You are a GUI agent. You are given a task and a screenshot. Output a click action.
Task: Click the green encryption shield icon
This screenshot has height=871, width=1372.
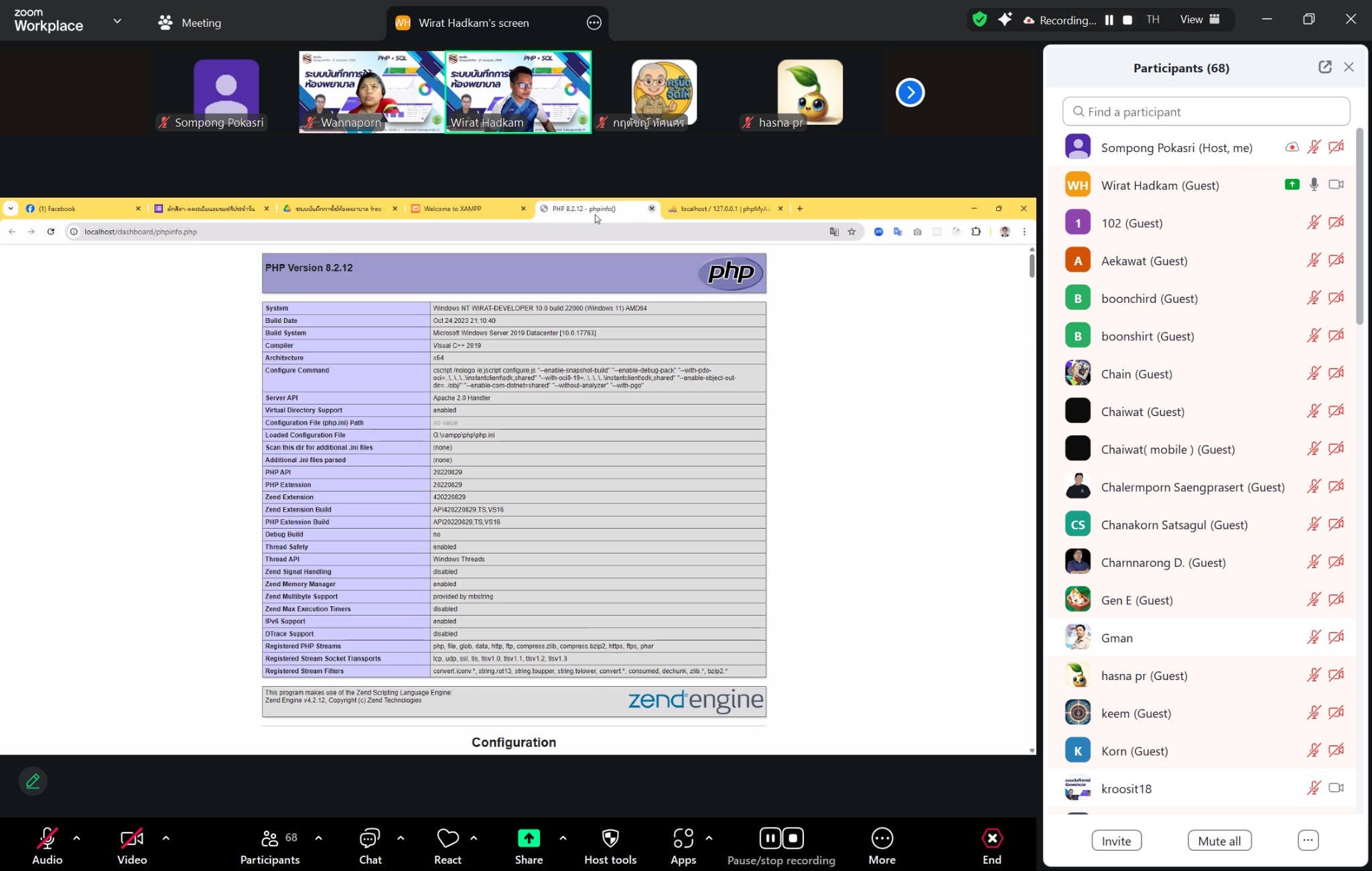coord(979,19)
